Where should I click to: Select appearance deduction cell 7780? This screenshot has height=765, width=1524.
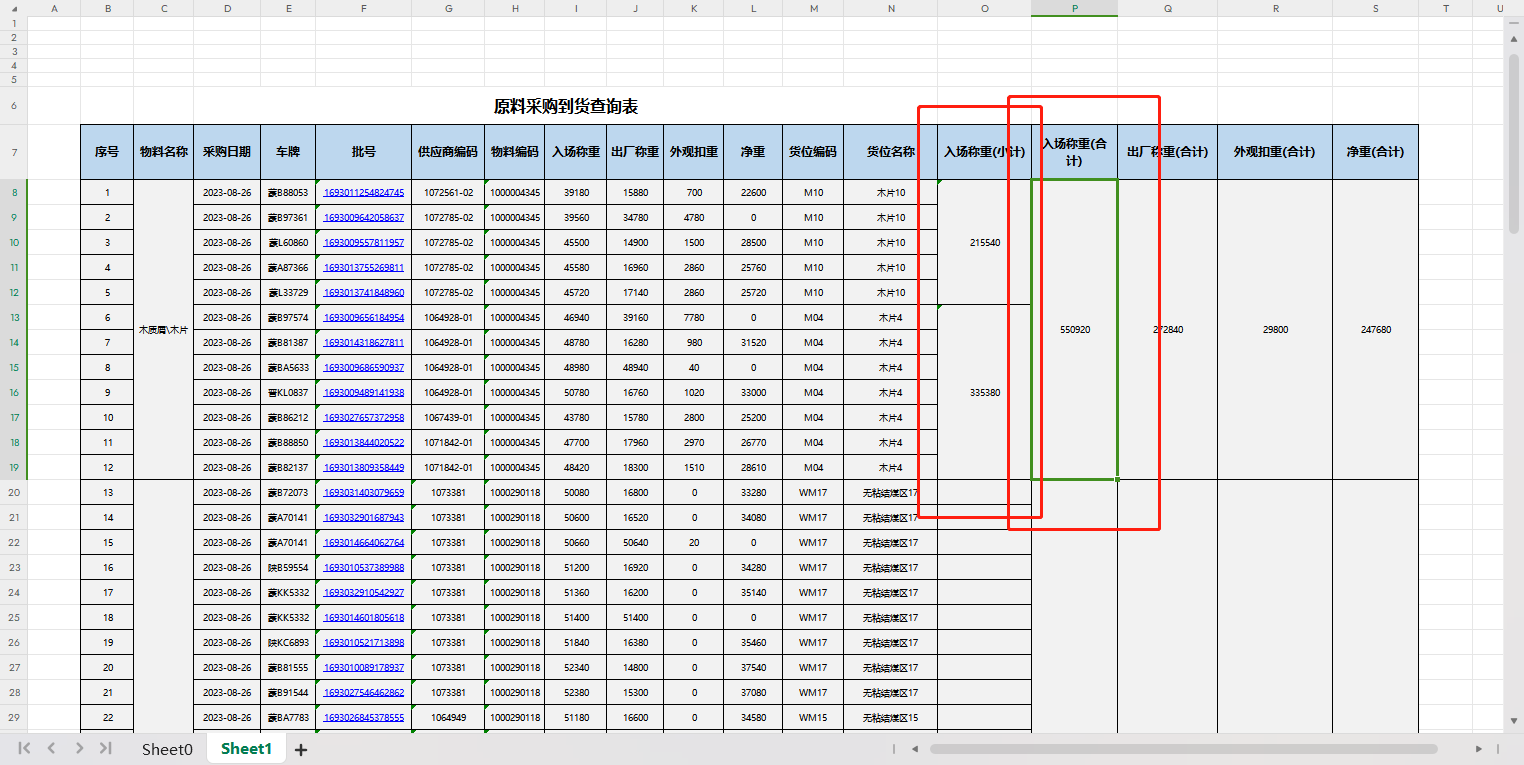[x=694, y=317]
